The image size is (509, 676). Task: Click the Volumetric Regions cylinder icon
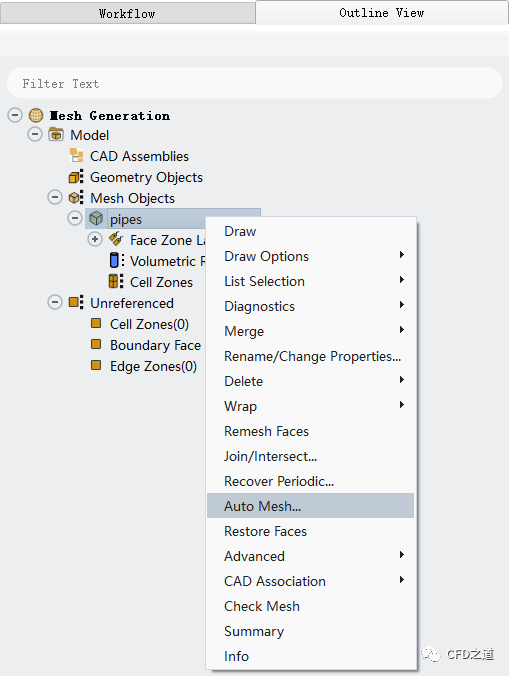(116, 260)
